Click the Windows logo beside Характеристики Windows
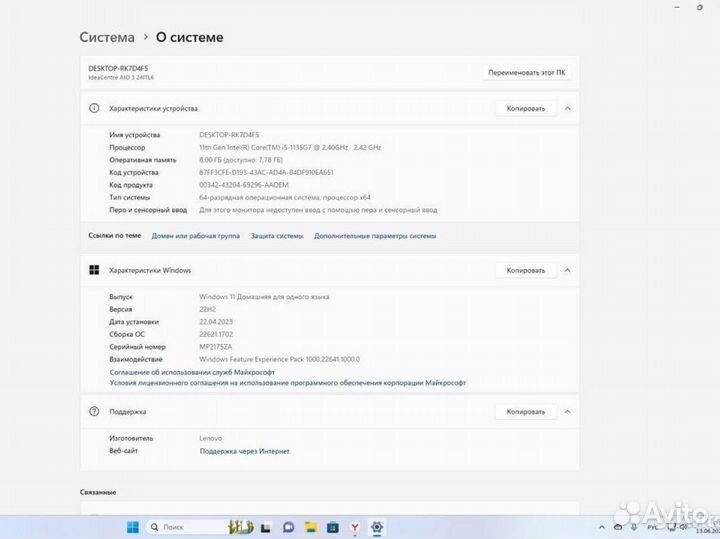The width and height of the screenshot is (720, 539). click(94, 270)
